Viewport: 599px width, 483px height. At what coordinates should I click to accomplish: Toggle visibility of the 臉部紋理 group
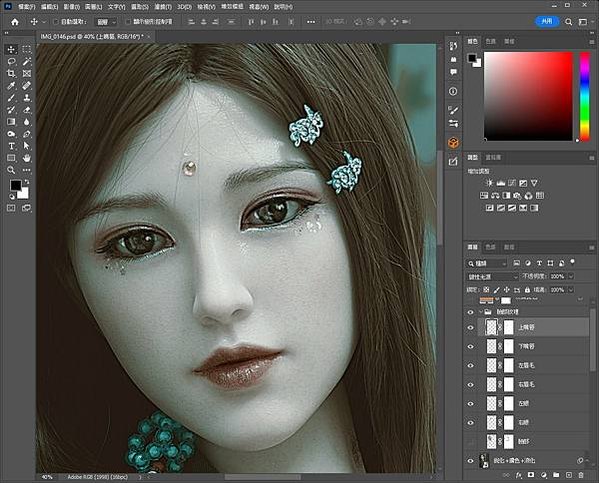coord(470,312)
